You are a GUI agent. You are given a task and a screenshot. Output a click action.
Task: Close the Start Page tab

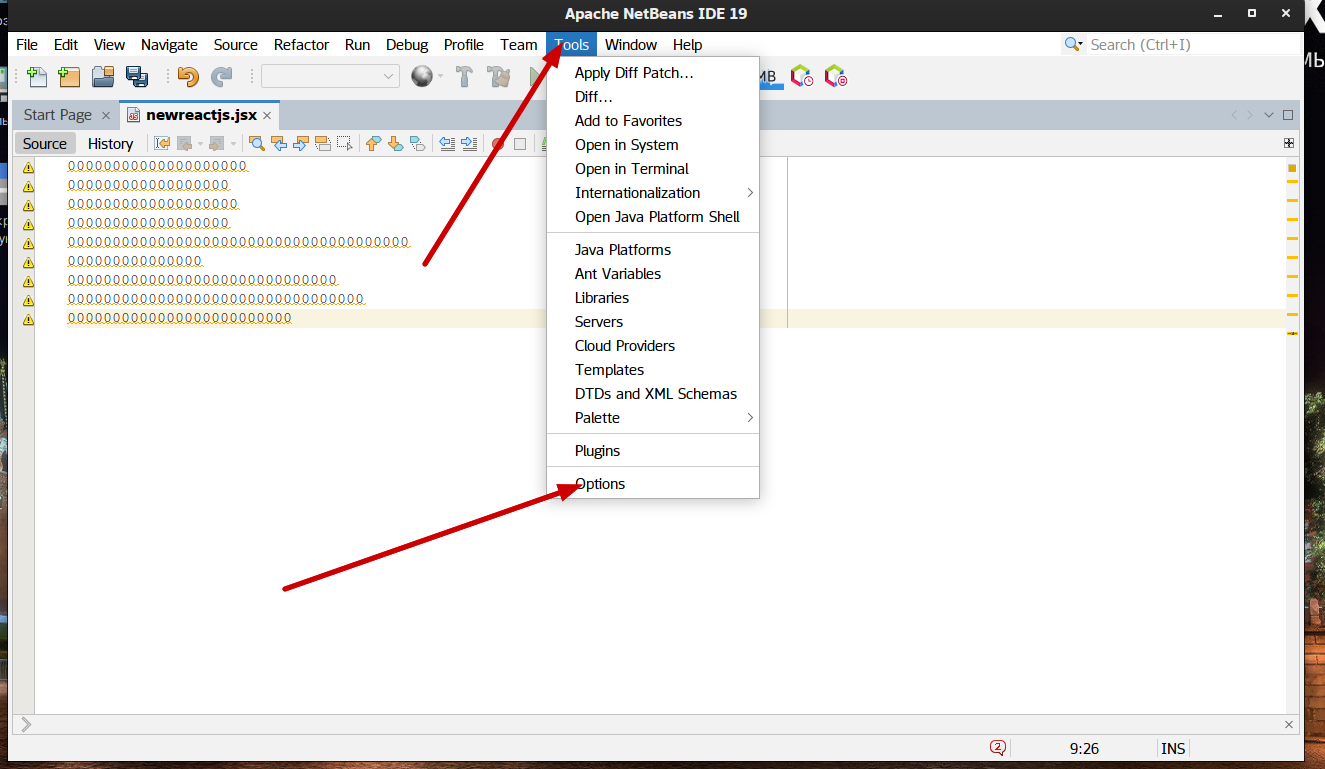coord(105,116)
